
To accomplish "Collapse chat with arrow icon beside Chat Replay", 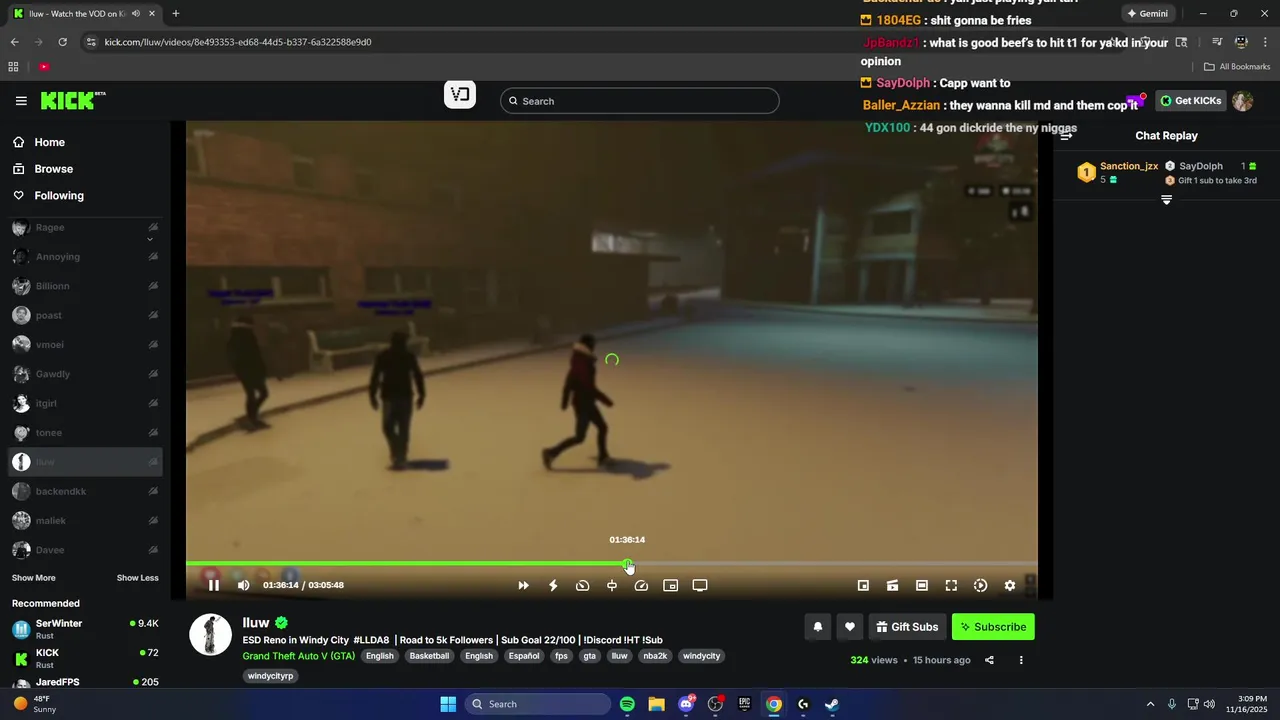I will pyautogui.click(x=1066, y=136).
